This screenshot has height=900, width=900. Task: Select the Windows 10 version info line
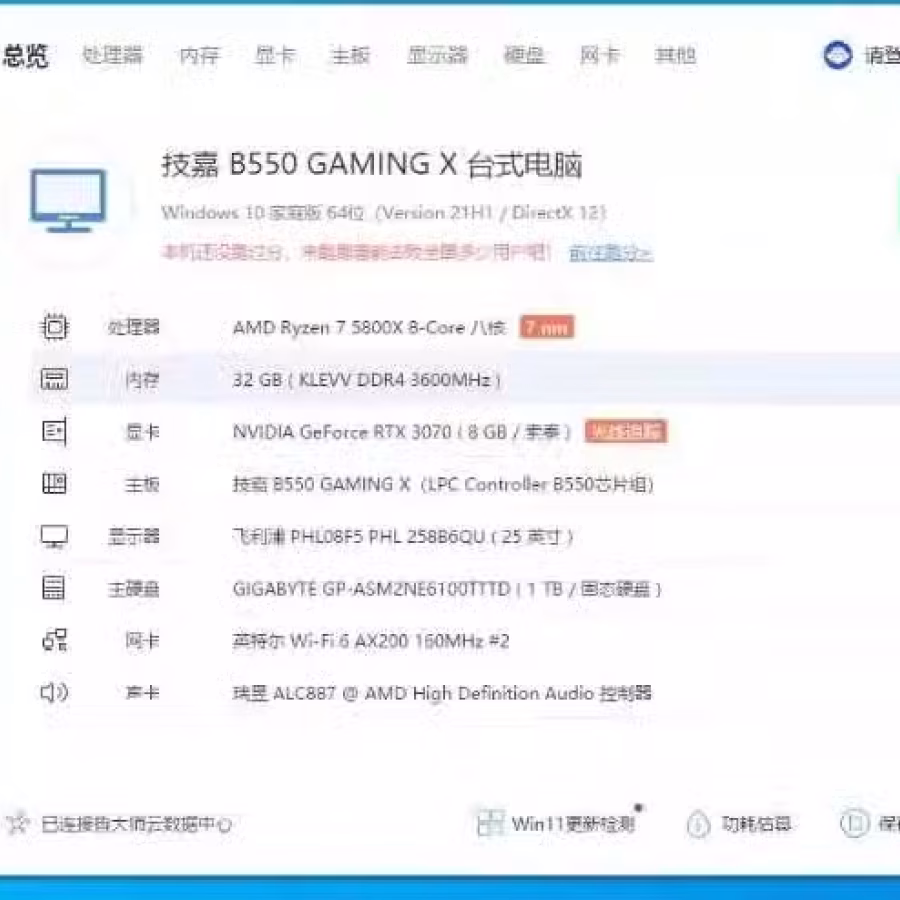click(383, 213)
